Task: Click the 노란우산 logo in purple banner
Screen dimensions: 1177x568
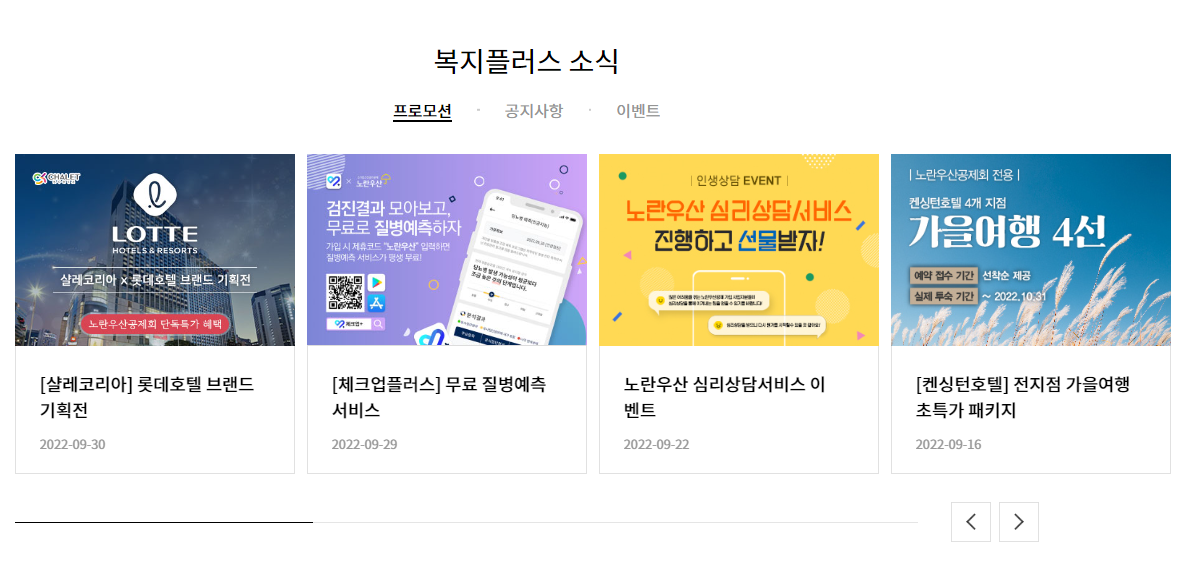Action: (x=373, y=180)
